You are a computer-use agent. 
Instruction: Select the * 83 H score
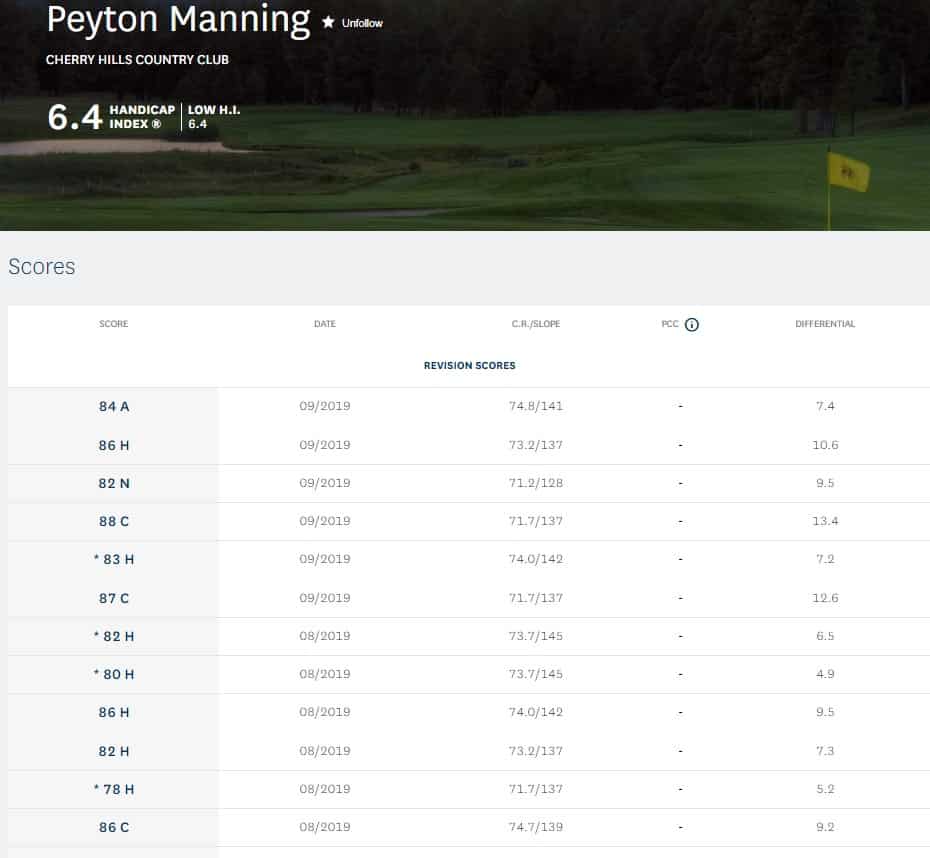[x=114, y=559]
